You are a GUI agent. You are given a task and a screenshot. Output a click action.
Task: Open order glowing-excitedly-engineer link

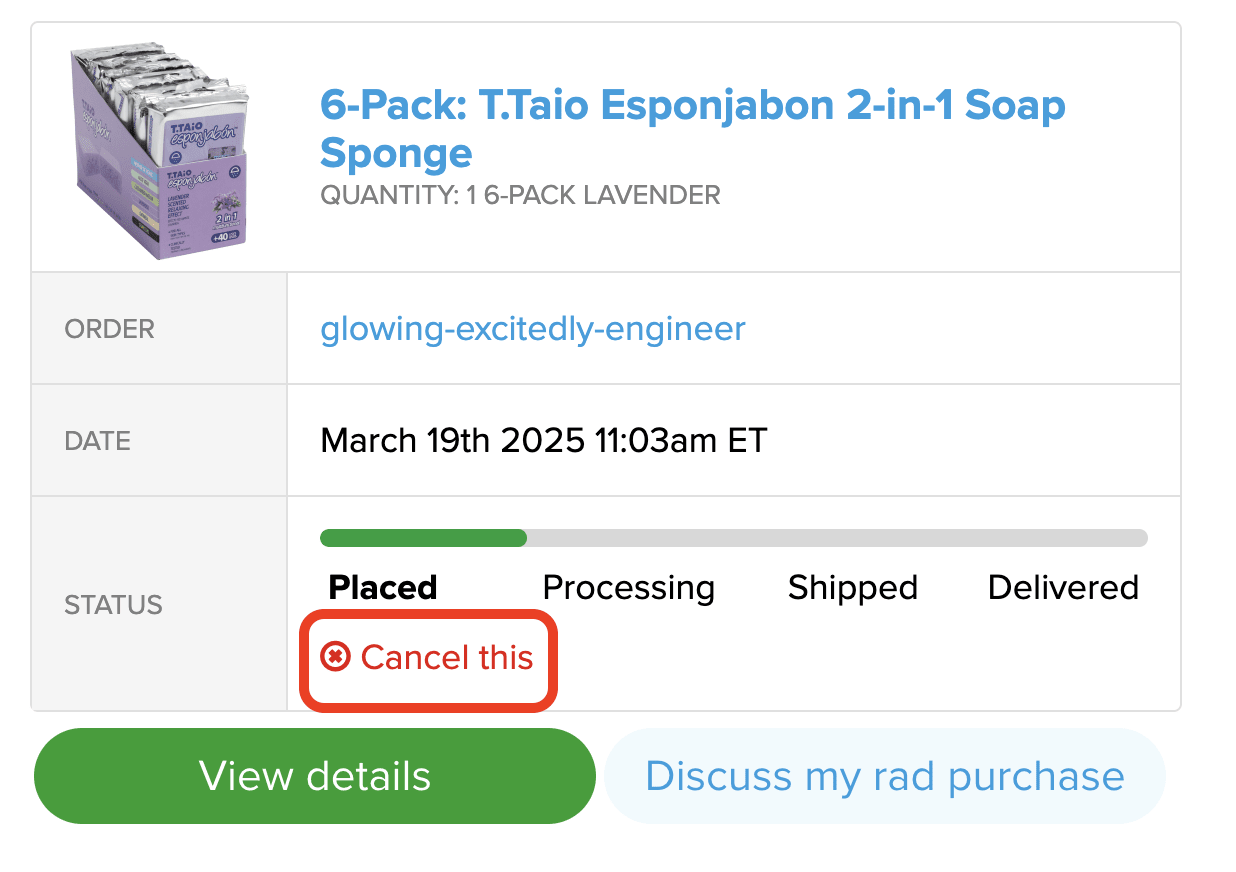pos(532,329)
